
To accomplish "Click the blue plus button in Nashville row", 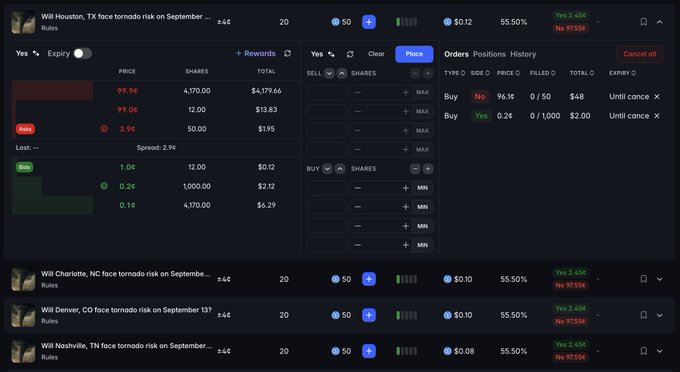I will click(369, 351).
